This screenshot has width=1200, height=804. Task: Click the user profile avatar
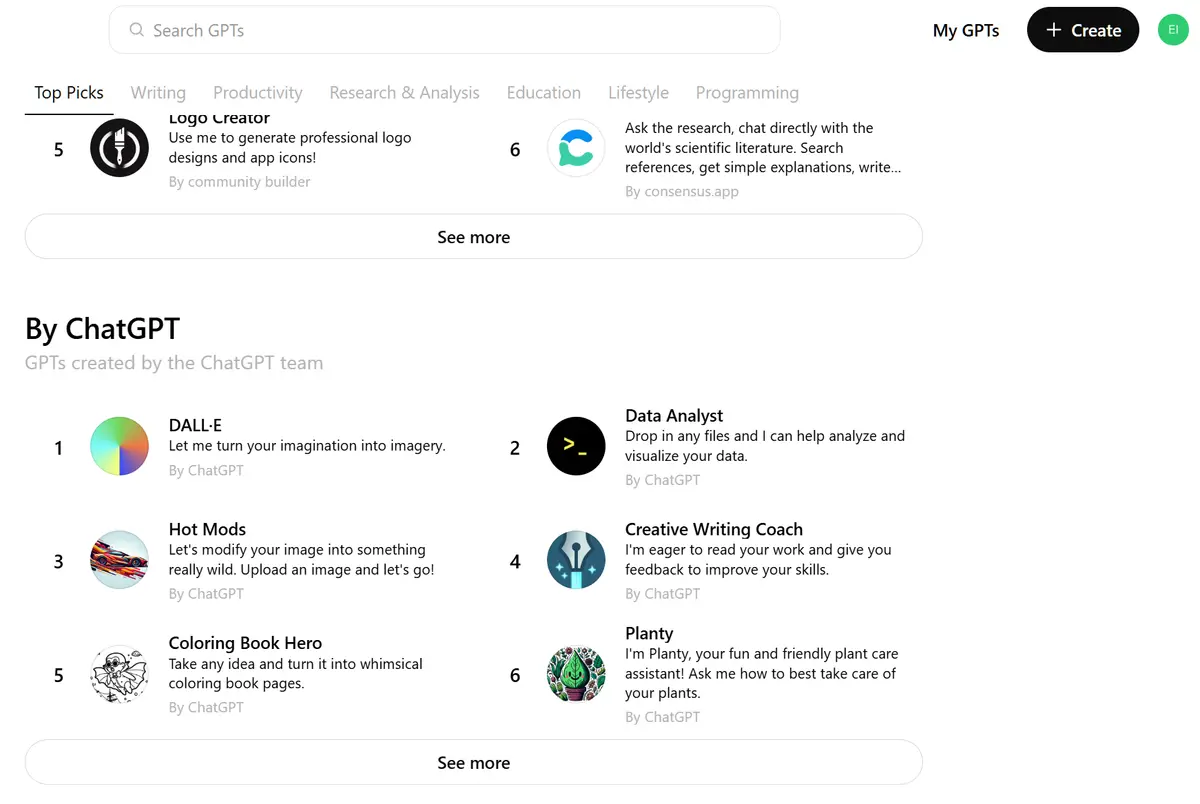point(1172,30)
